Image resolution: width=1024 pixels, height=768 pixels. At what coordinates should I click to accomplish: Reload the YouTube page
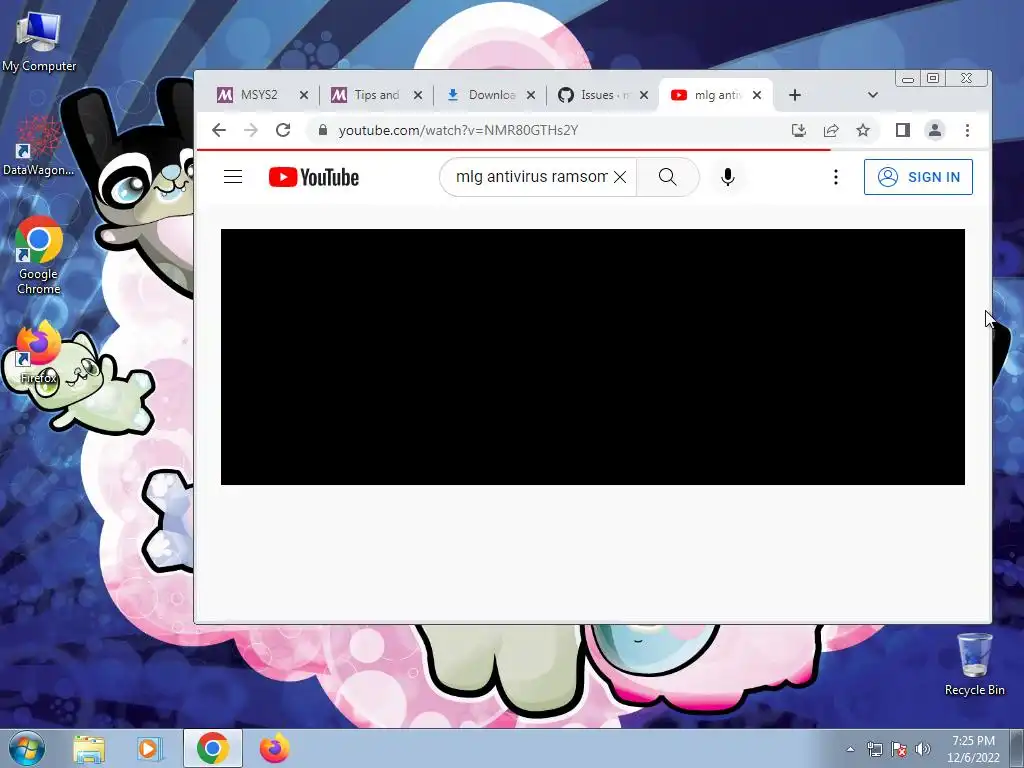click(x=283, y=130)
